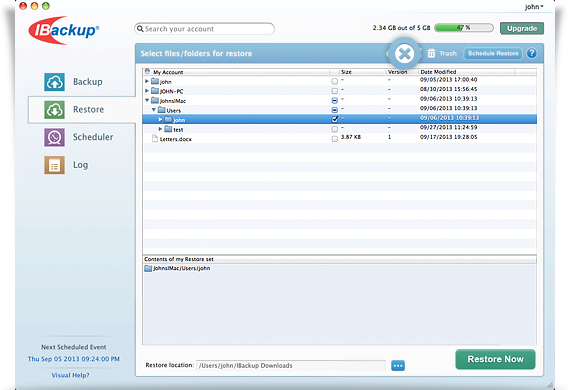The height and width of the screenshot is (390, 570).
Task: Click the magnifier icon in search box
Action: (140, 29)
